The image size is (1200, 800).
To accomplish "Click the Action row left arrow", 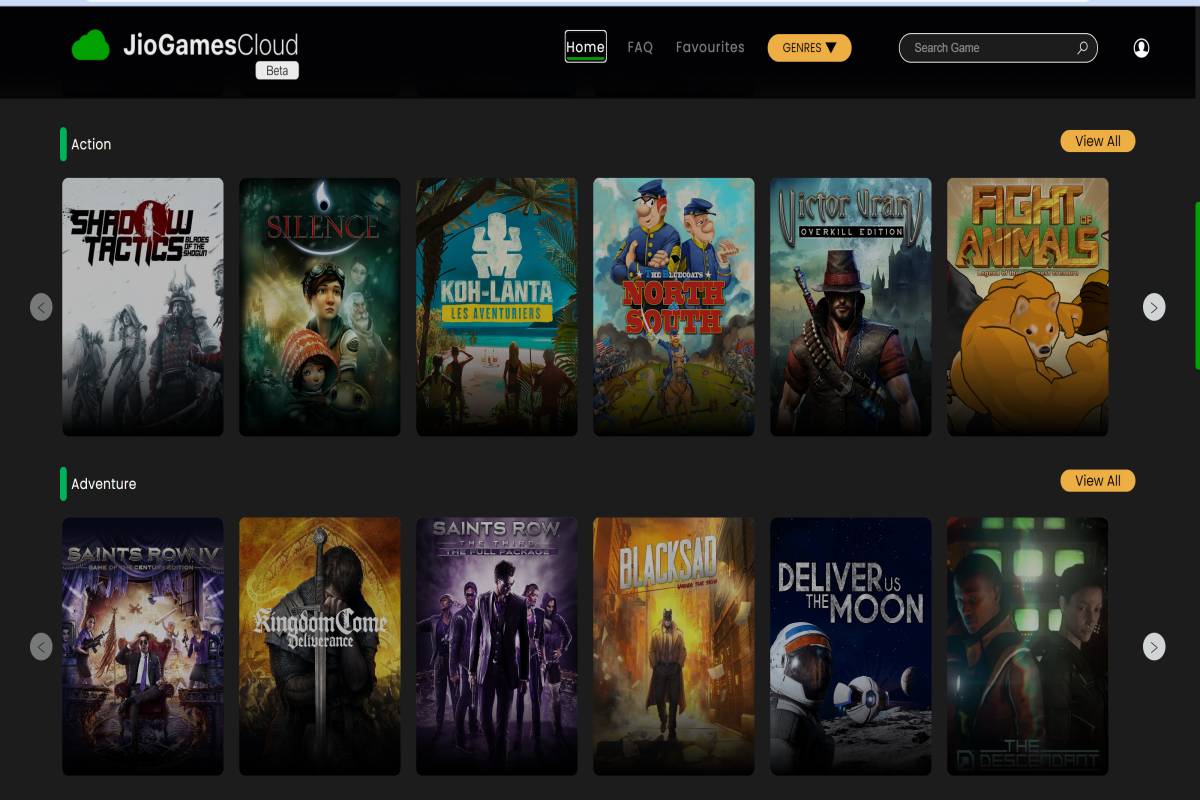I will [x=41, y=307].
